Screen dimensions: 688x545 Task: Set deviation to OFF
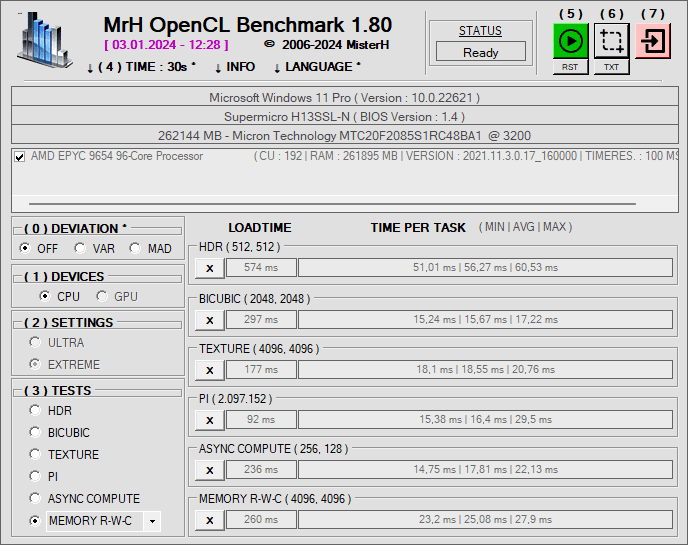25,248
